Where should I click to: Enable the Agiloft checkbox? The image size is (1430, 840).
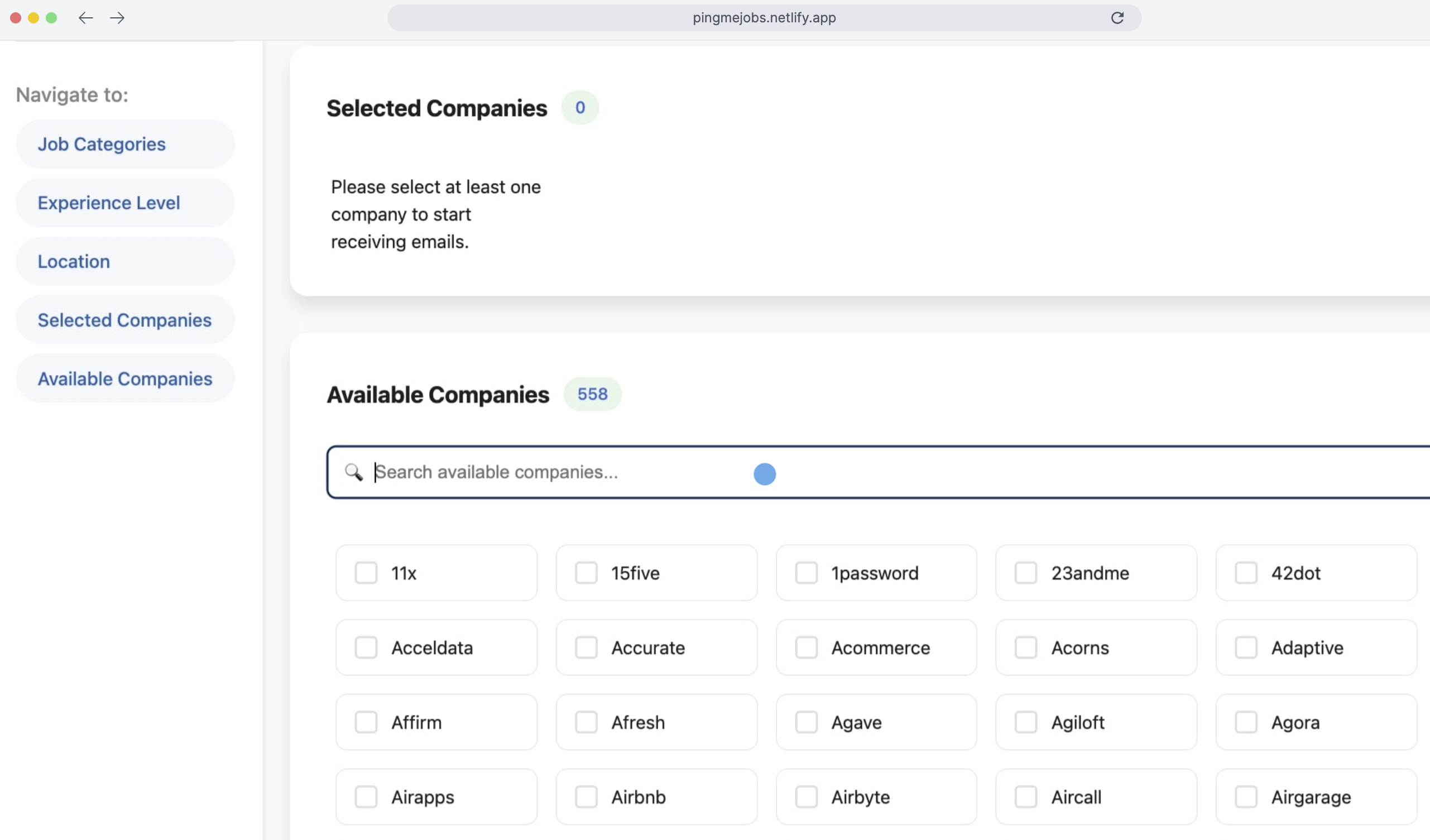(x=1026, y=723)
